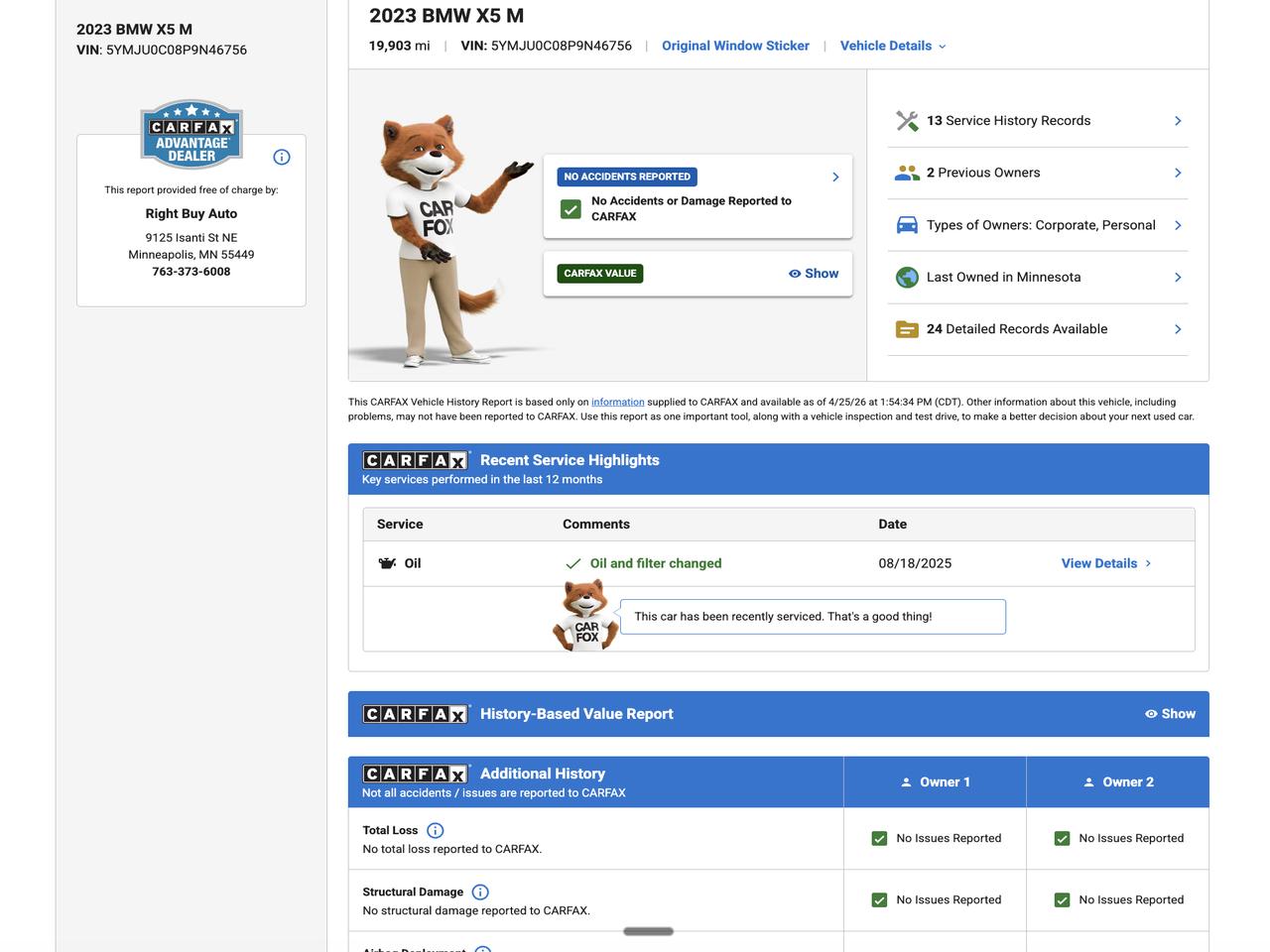Expand the No Accidents Reported chevron
This screenshot has width=1270, height=952.
[835, 177]
